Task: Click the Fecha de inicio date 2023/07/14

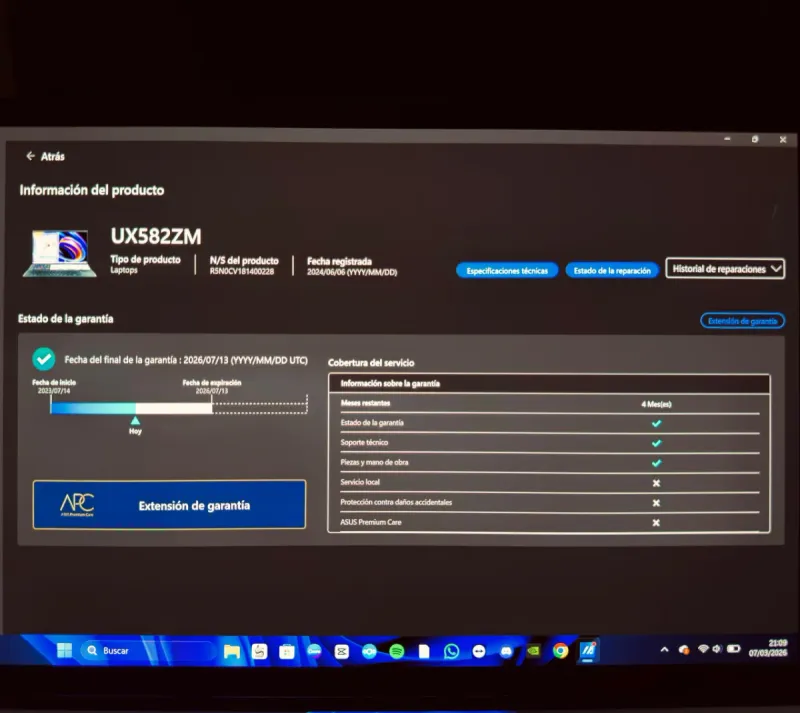Action: [x=54, y=390]
